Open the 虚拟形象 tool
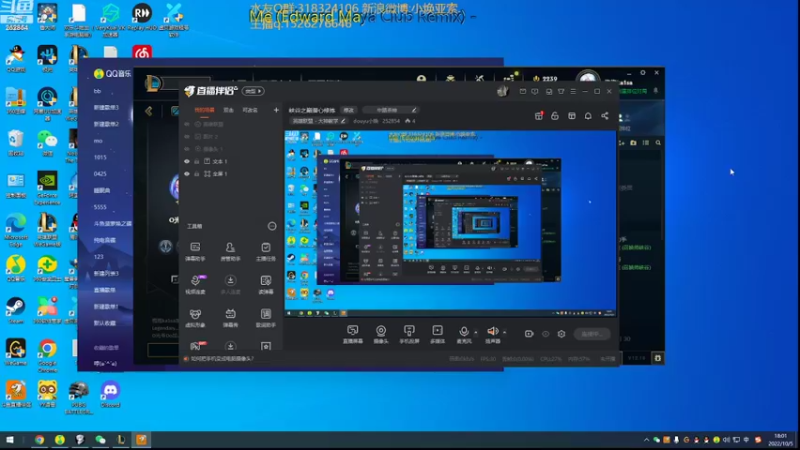 tap(195, 318)
